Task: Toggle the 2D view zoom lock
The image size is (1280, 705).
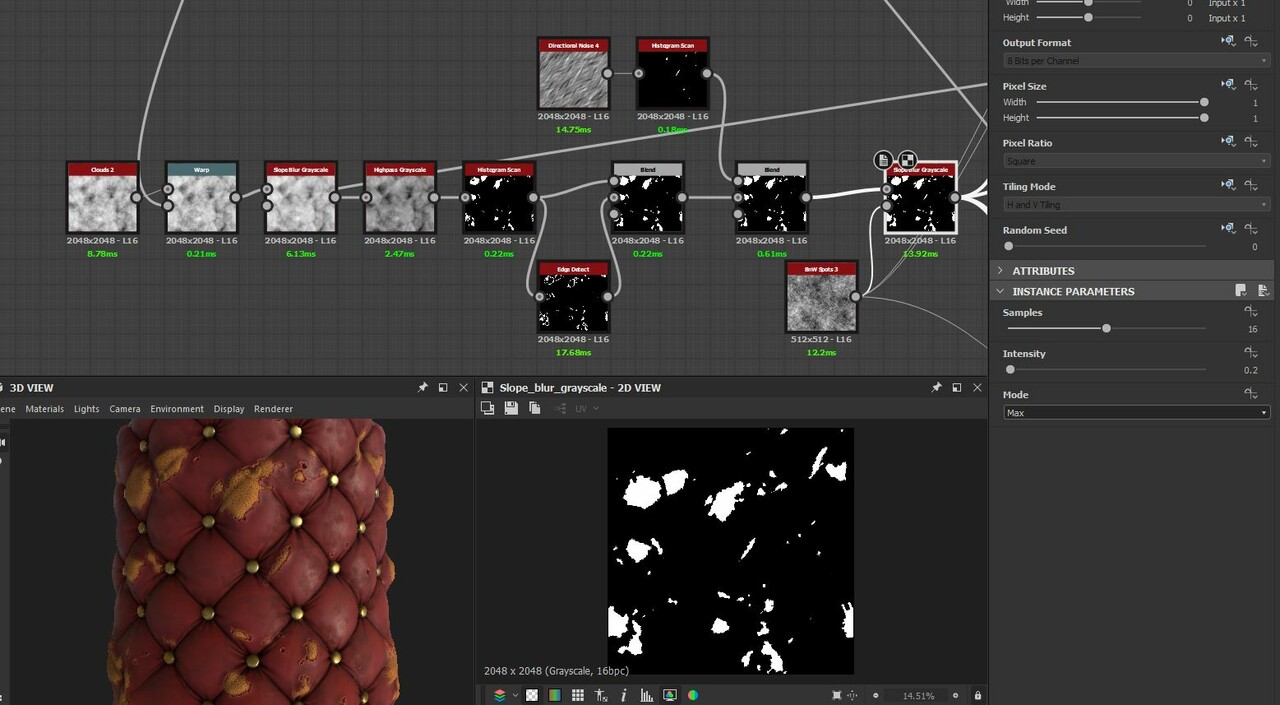Action: (977, 695)
